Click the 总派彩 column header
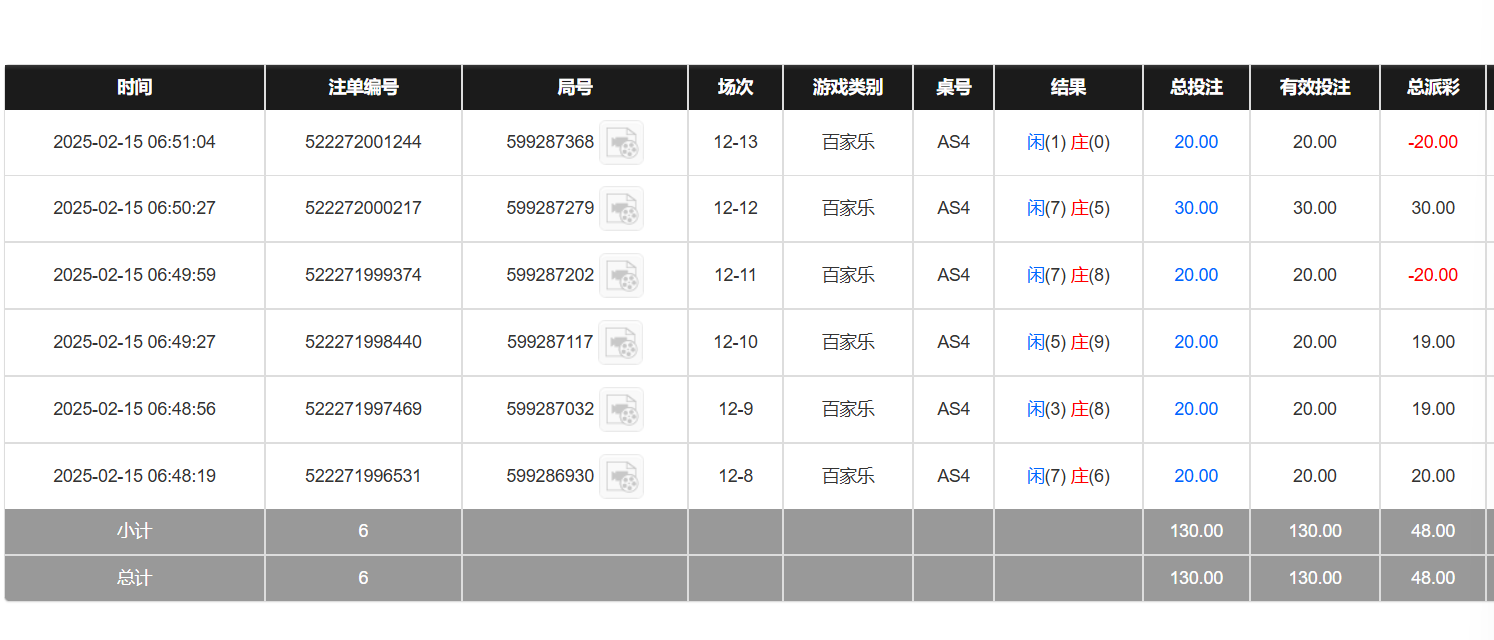 [x=1433, y=87]
